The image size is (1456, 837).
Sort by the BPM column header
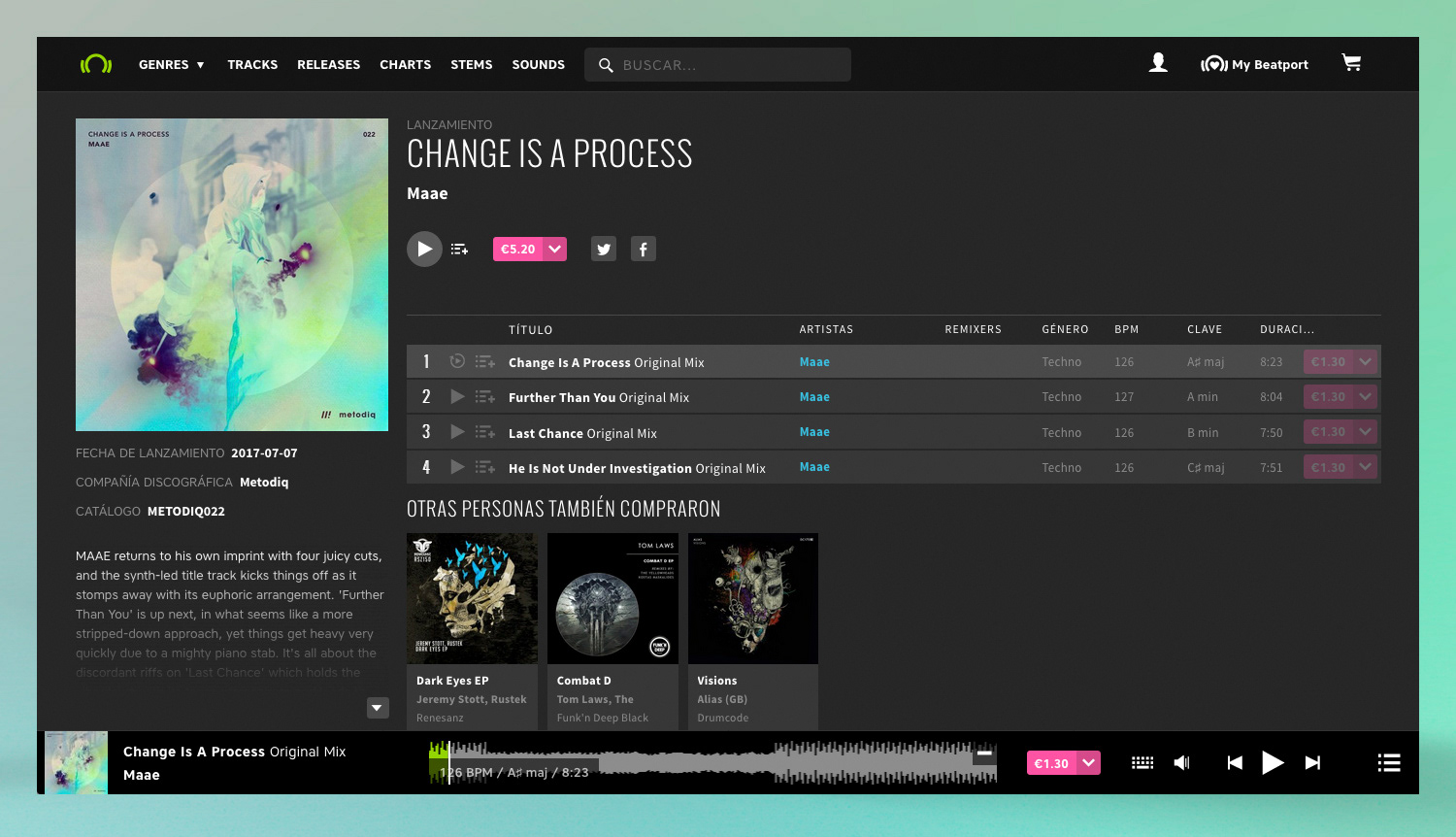pos(1127,329)
